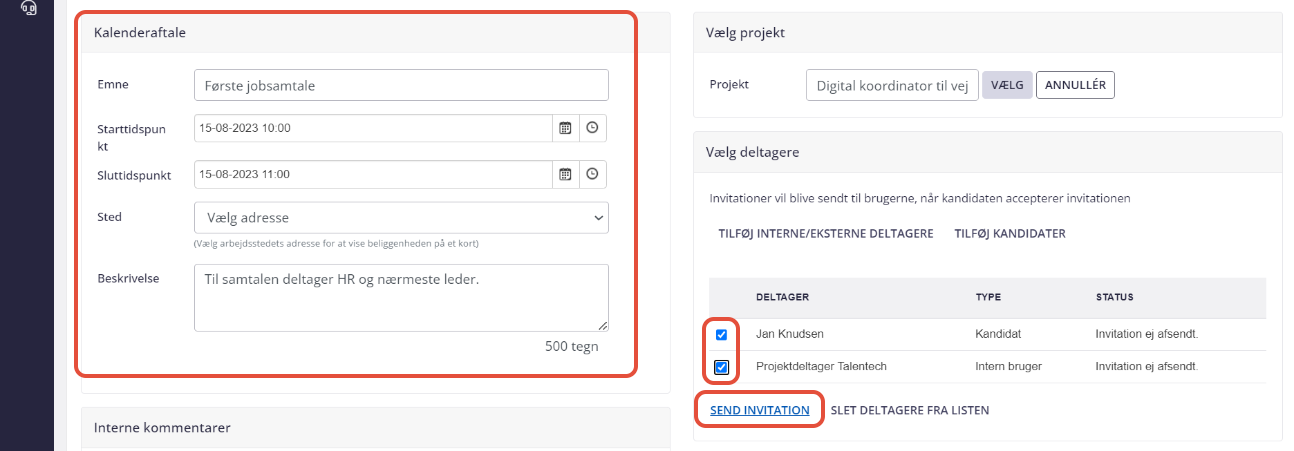The image size is (1294, 451).
Task: Click the Emne subject input field
Action: [x=401, y=85]
